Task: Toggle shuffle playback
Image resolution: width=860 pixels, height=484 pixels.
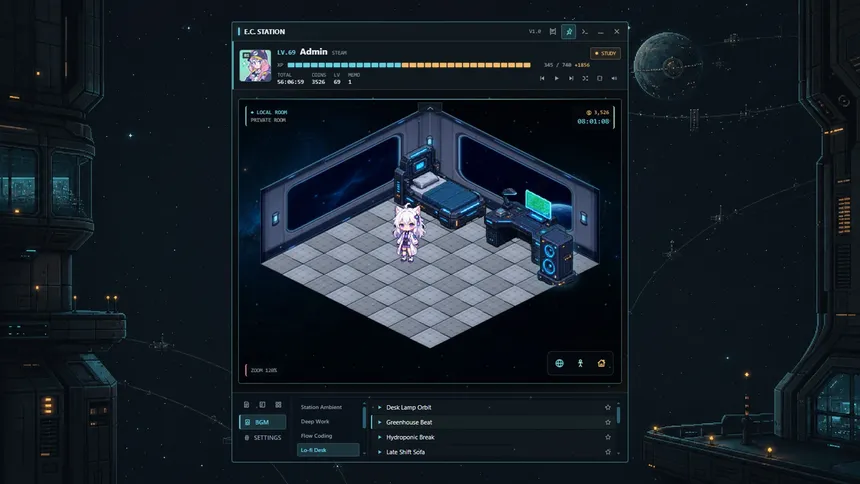Action: [x=585, y=78]
